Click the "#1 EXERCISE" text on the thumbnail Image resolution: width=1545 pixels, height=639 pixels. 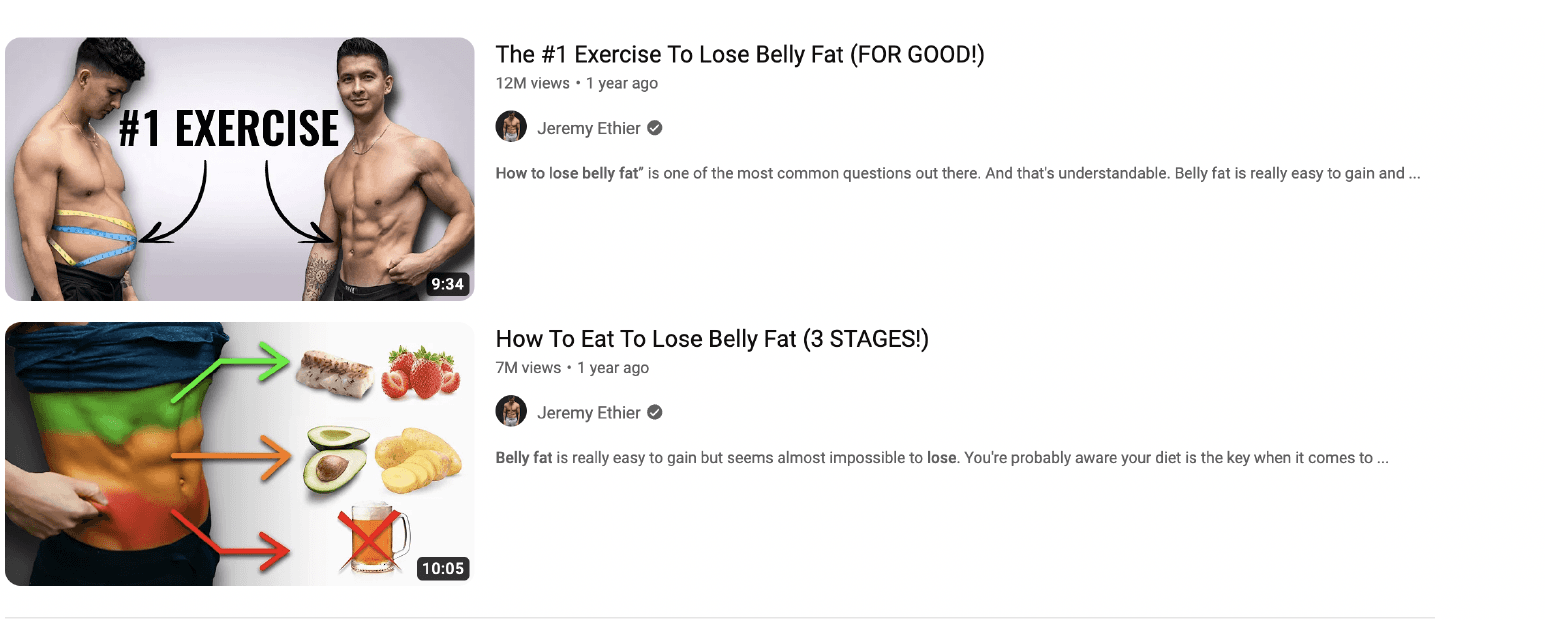coord(229,129)
